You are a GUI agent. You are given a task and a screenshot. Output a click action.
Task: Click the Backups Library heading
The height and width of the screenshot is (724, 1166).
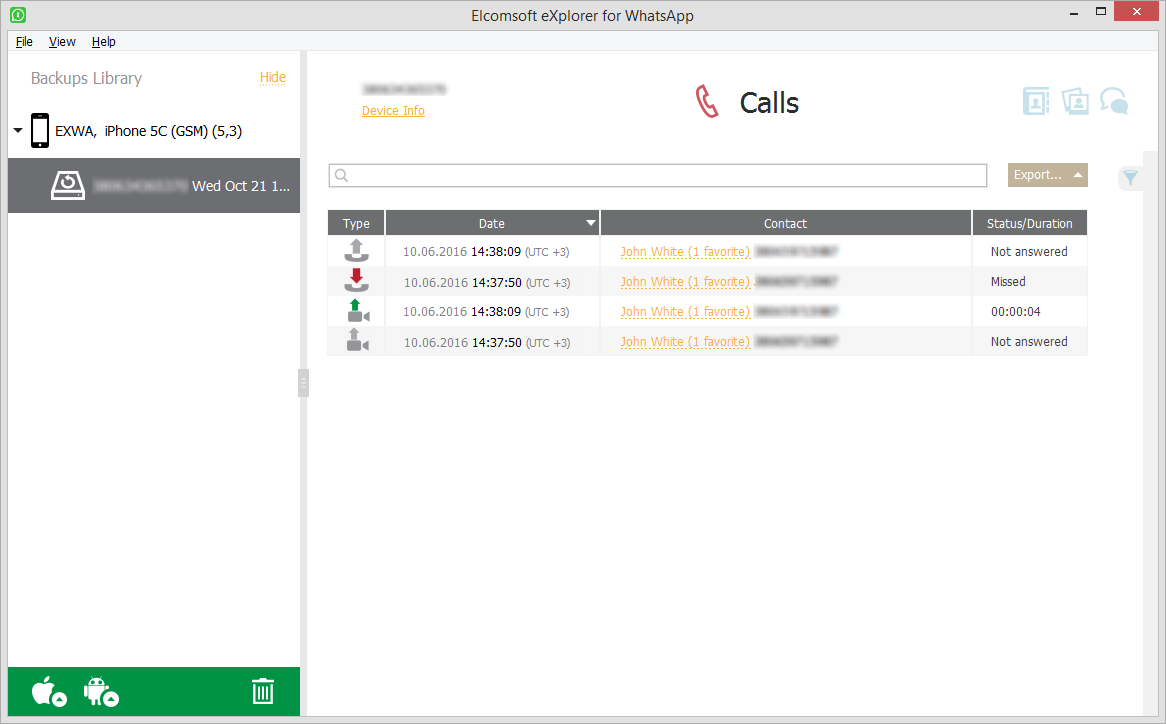click(x=86, y=78)
